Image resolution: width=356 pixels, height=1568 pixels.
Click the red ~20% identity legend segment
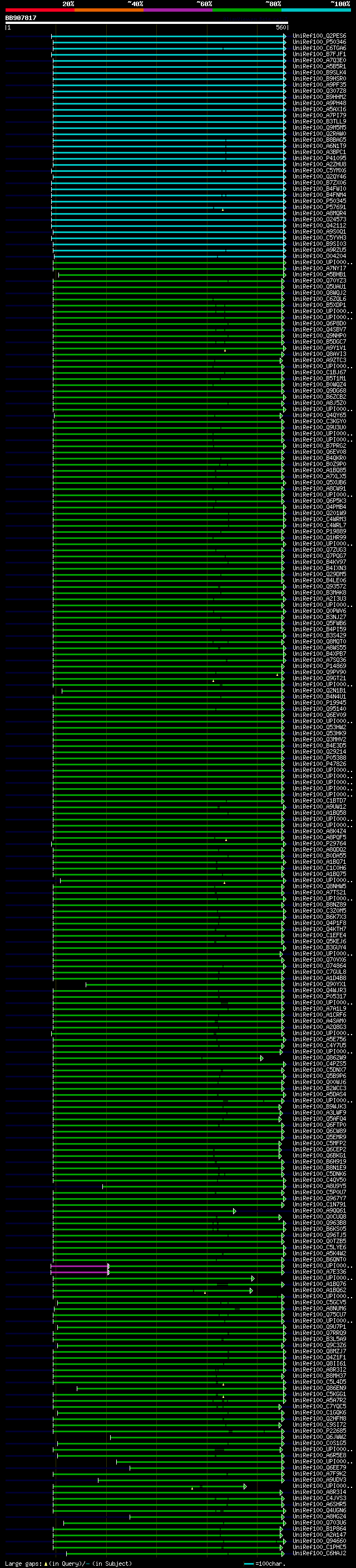coord(39,10)
